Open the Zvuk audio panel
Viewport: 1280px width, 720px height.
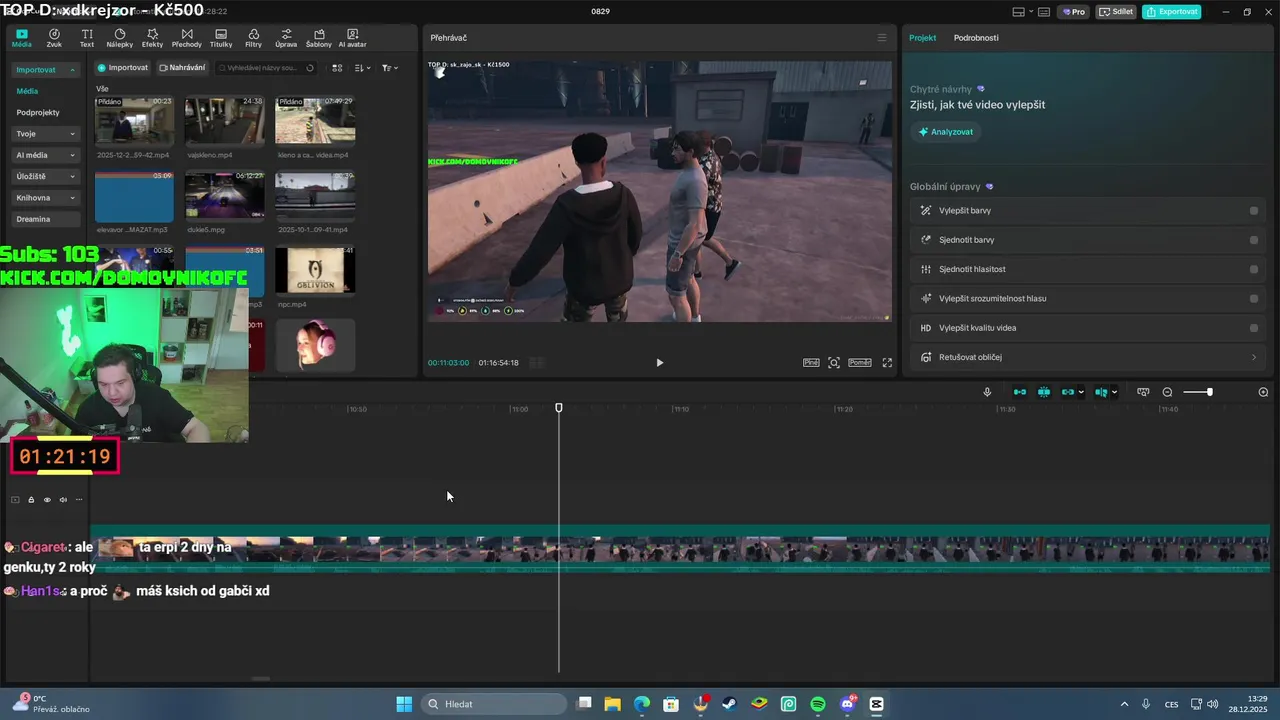[x=54, y=38]
